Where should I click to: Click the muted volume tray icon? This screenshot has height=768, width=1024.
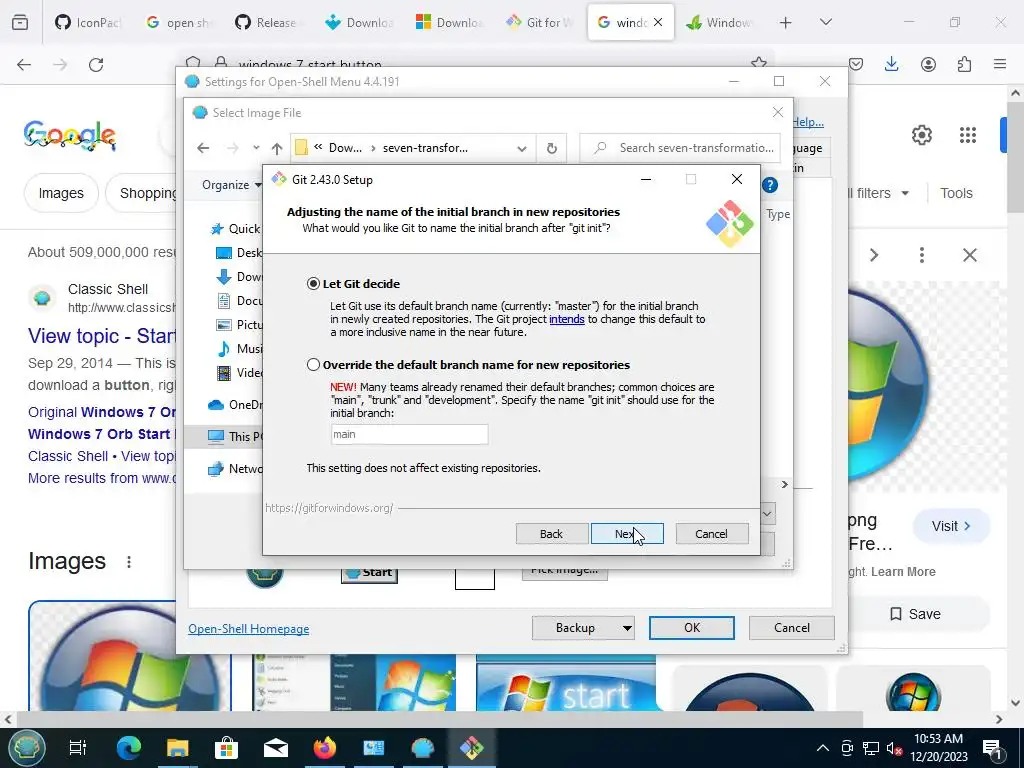(894, 749)
